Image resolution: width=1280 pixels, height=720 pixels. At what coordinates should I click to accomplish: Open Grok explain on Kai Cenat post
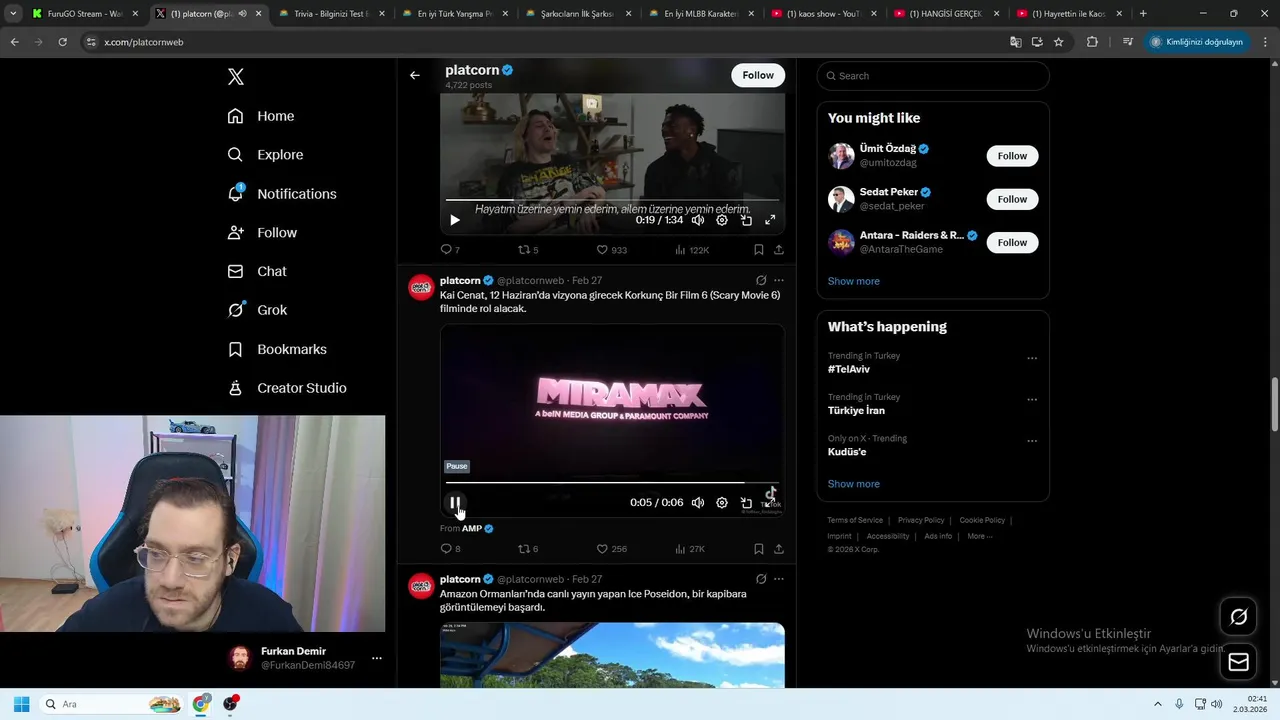(761, 281)
